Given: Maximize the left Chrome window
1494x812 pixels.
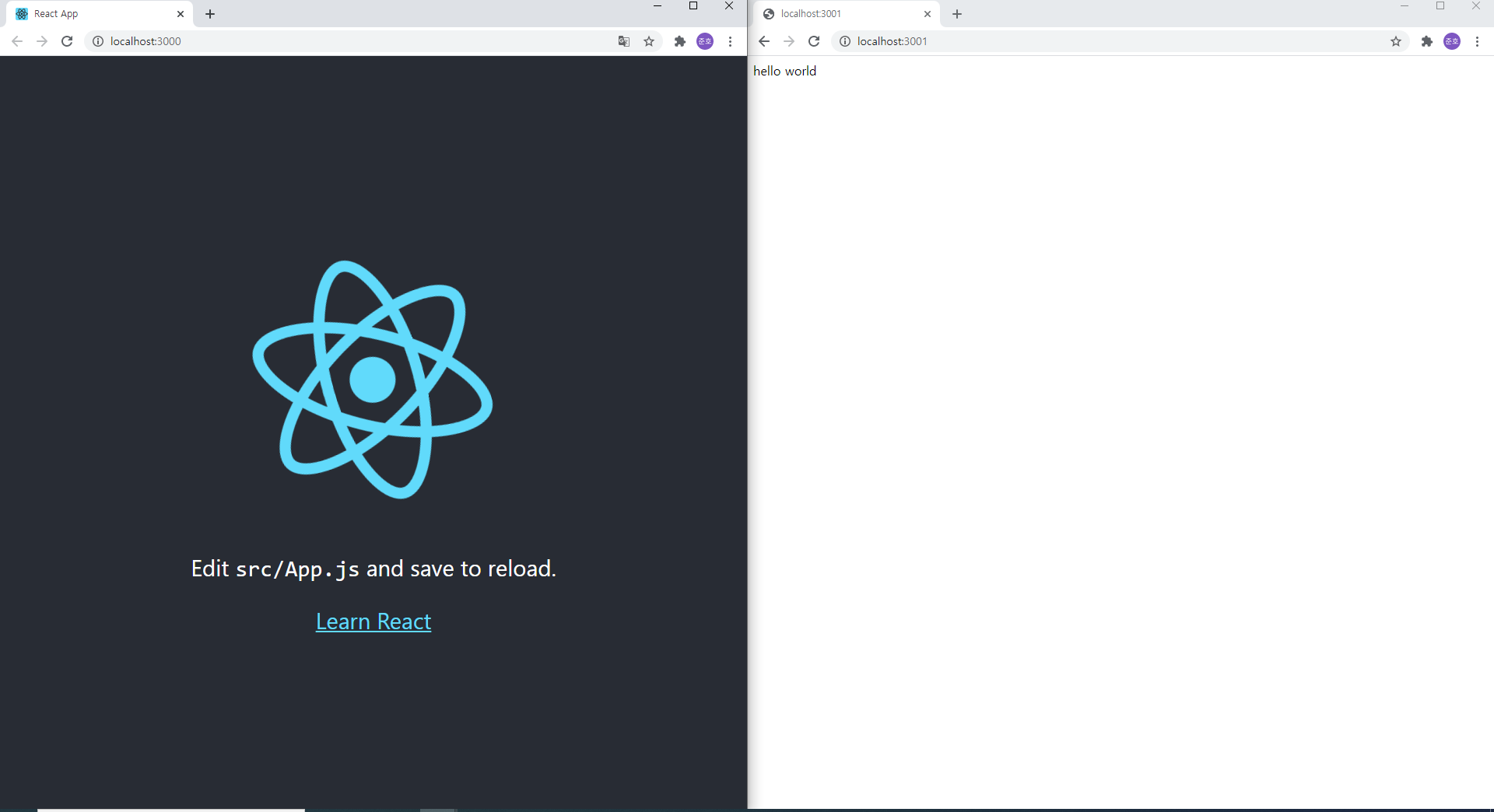Looking at the screenshot, I should [x=693, y=6].
